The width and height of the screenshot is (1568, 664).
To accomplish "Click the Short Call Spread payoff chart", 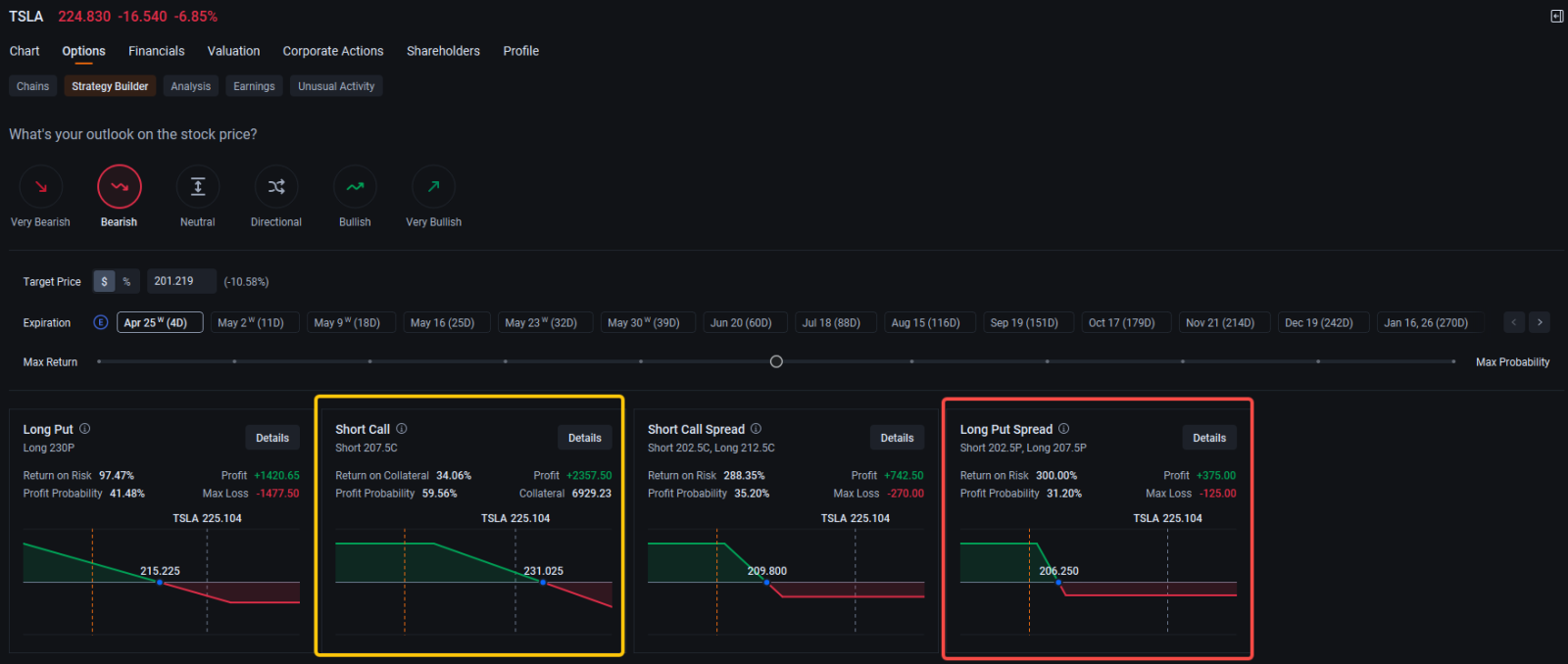I will [786, 581].
